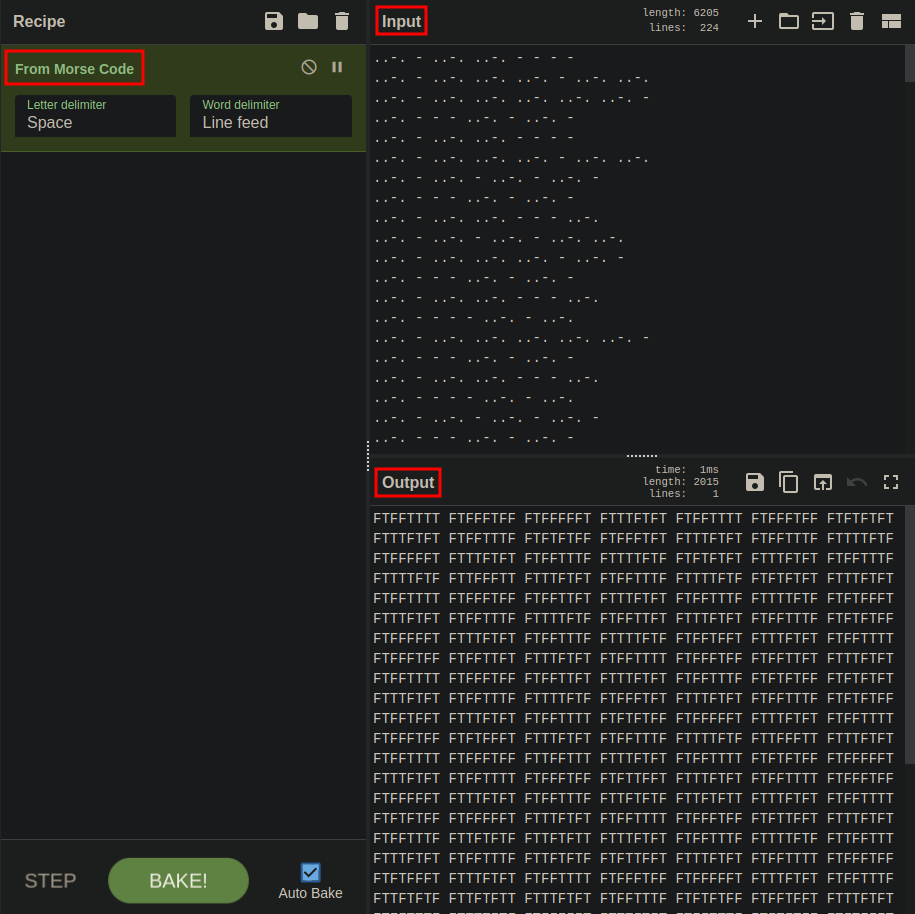Screen dimensions: 915x914
Task: Move output to input
Action: (822, 482)
